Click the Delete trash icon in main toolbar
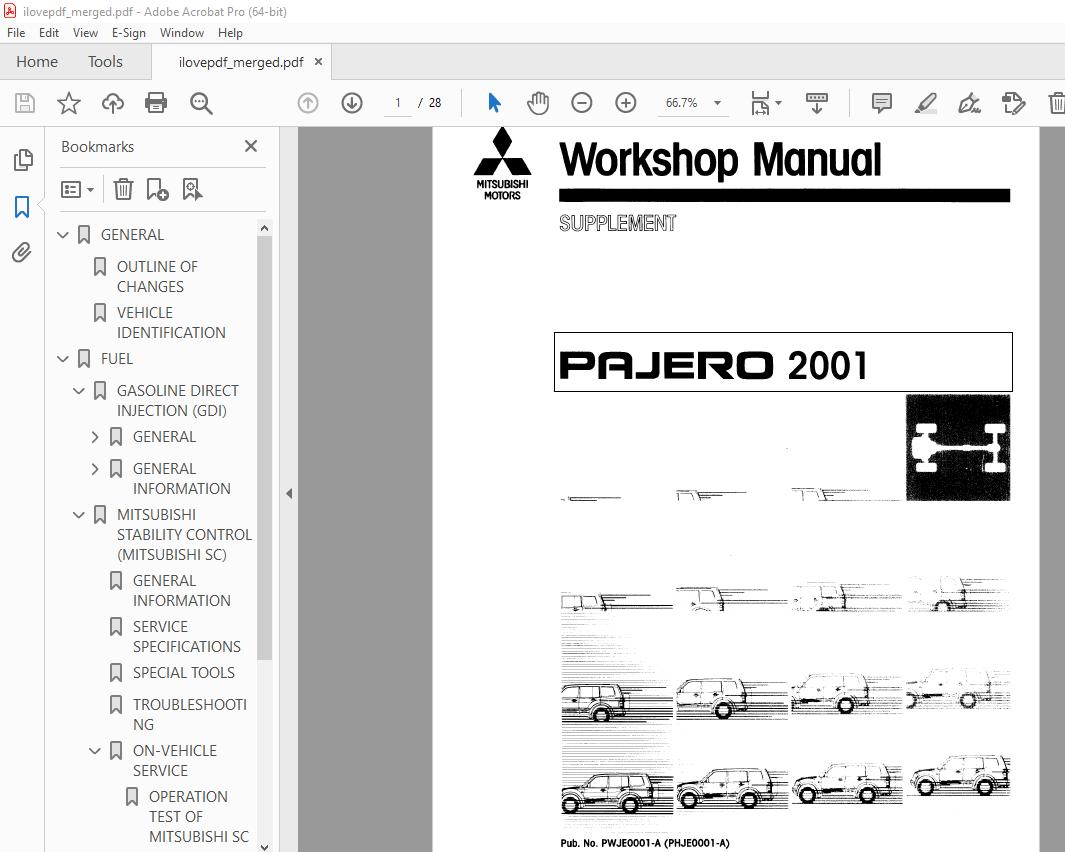 coord(1056,103)
